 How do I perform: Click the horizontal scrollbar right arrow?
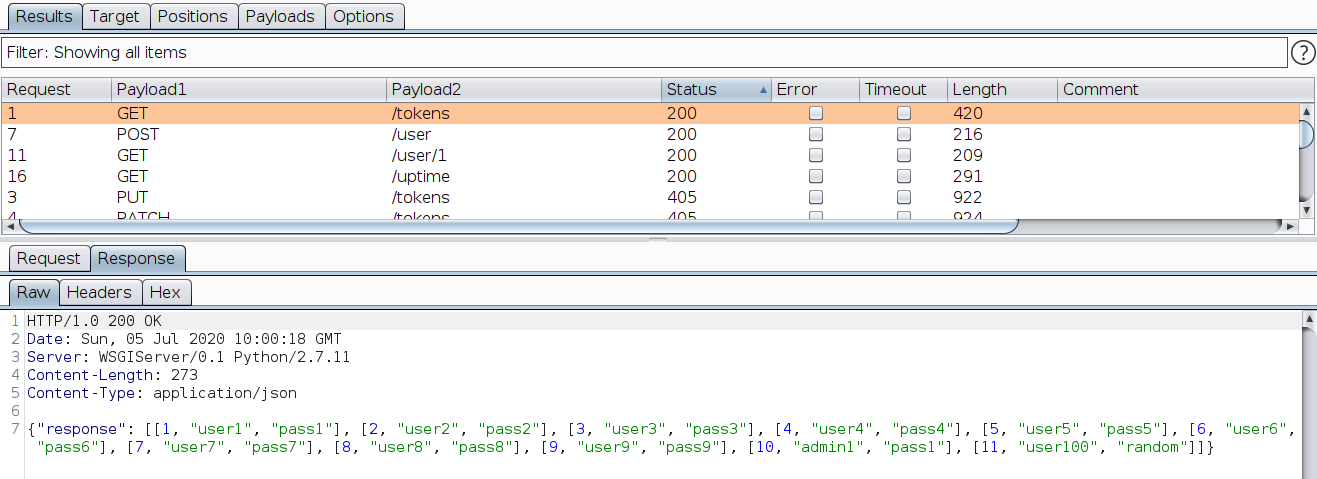[1290, 226]
